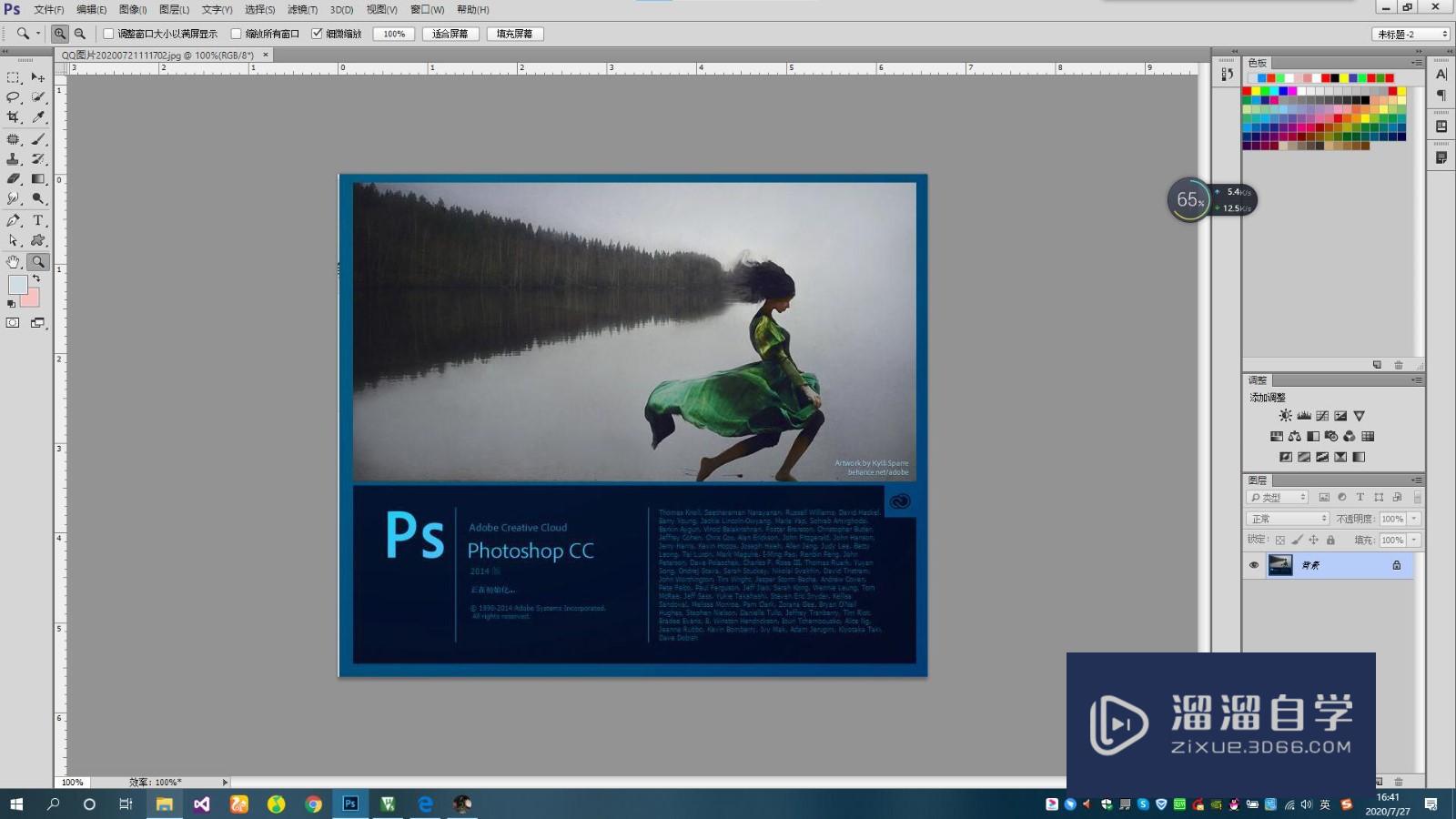Add a Levels adjustment
Viewport: 1456px width, 819px height.
click(1304, 416)
